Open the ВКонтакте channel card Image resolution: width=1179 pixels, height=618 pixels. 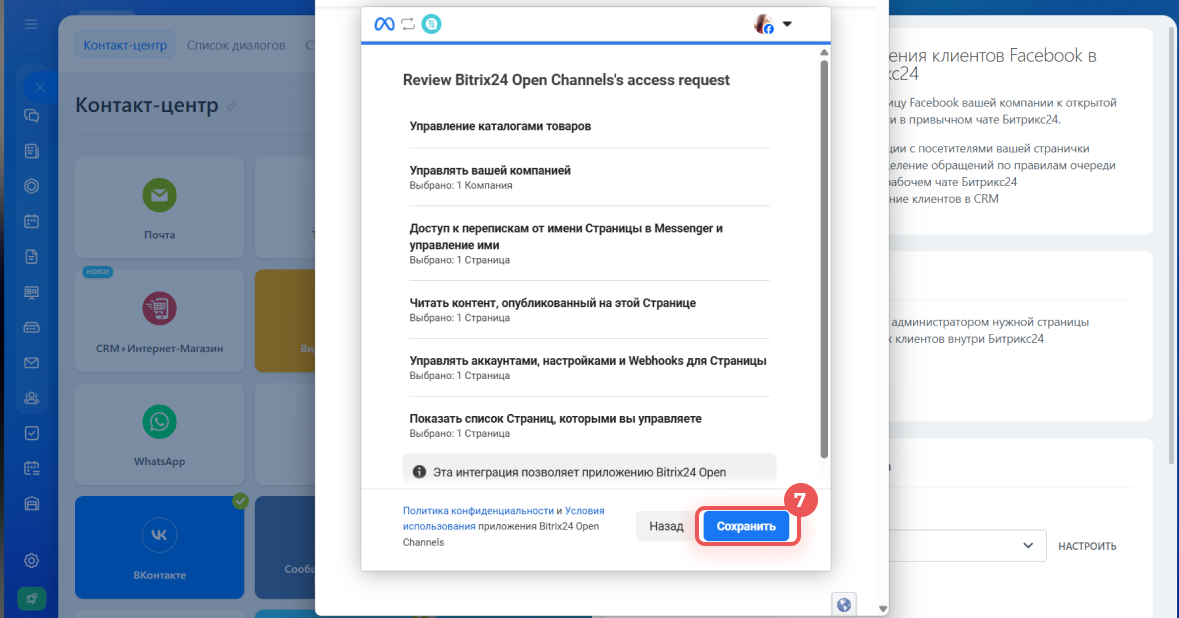(x=159, y=547)
